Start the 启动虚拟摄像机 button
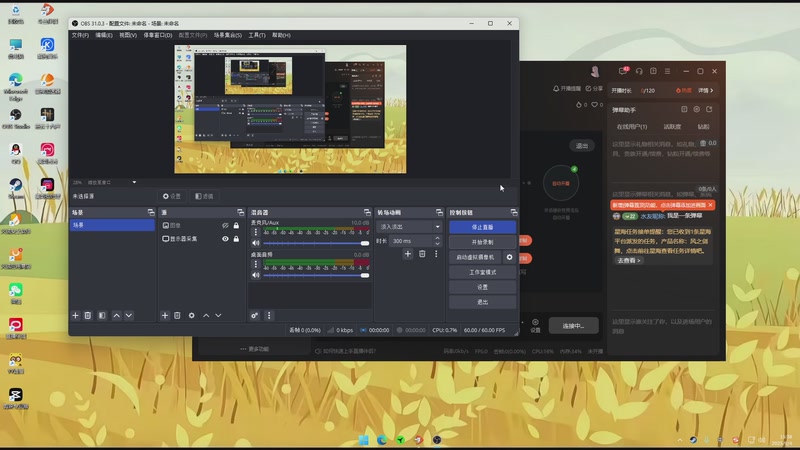Screen dimensions: 800x450 [476, 257]
